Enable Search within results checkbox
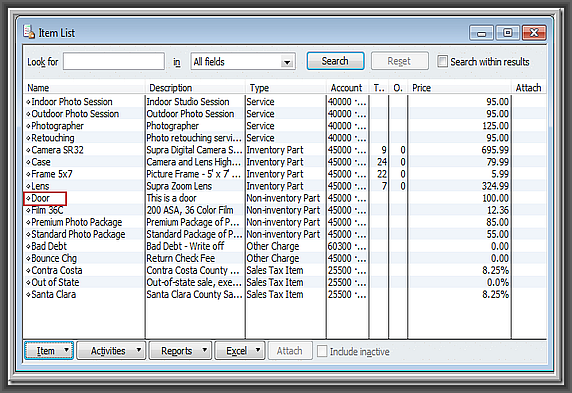 [442, 61]
